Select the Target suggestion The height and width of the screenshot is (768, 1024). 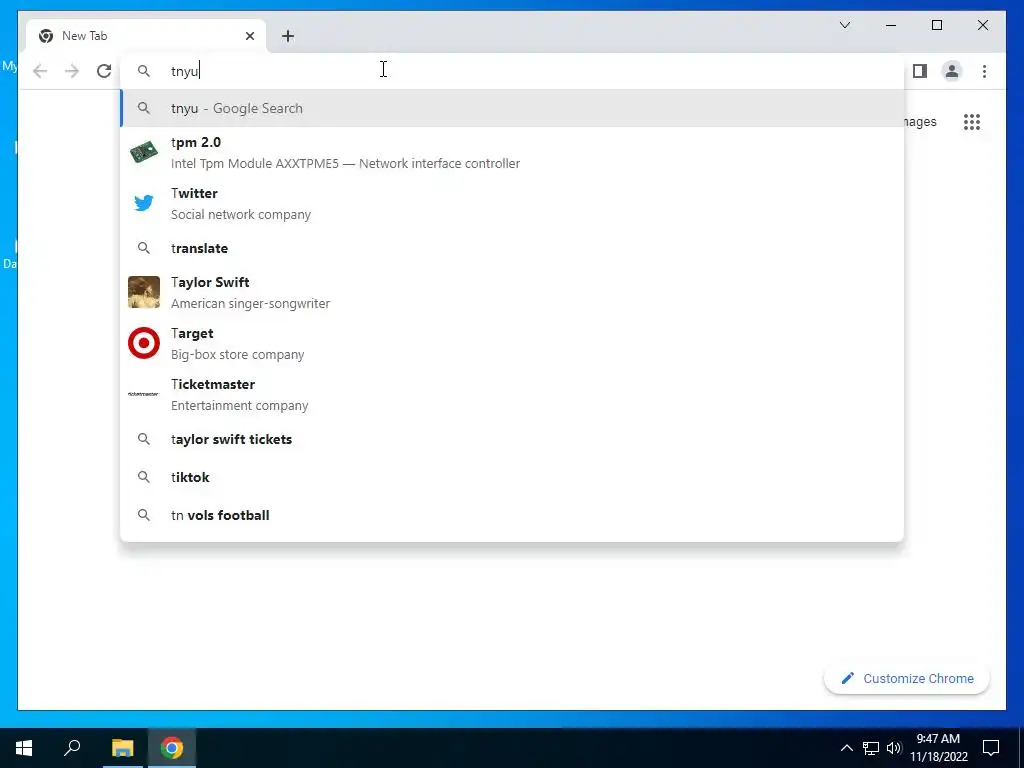click(512, 344)
